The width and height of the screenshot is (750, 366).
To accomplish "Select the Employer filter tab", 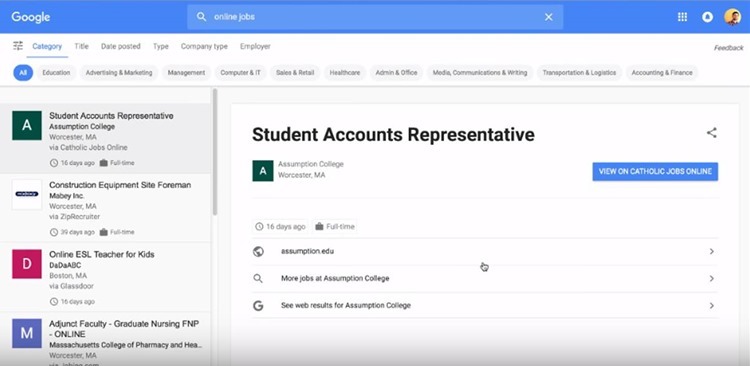I will [255, 46].
